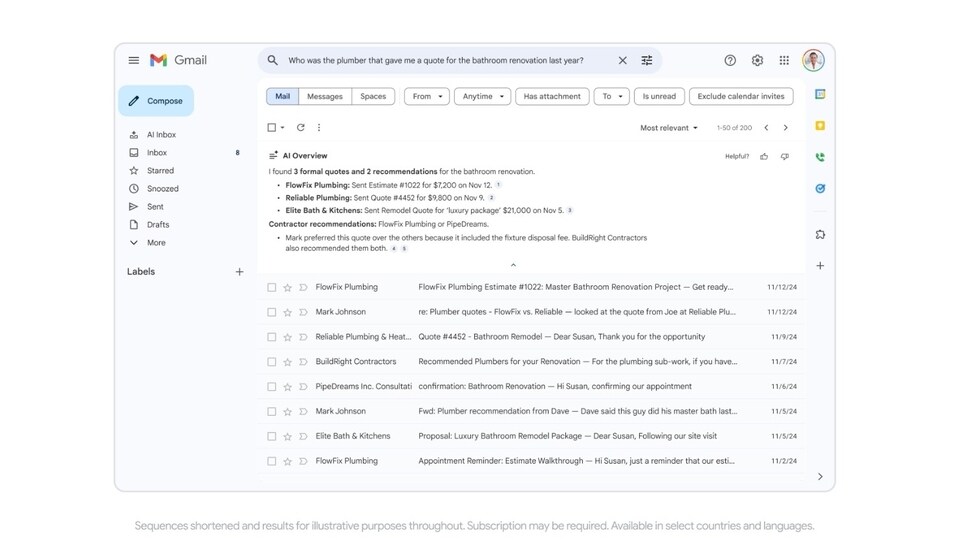Star Reliable Plumbing Quote #4452 email
The height and width of the screenshot is (540, 960).
click(287, 337)
